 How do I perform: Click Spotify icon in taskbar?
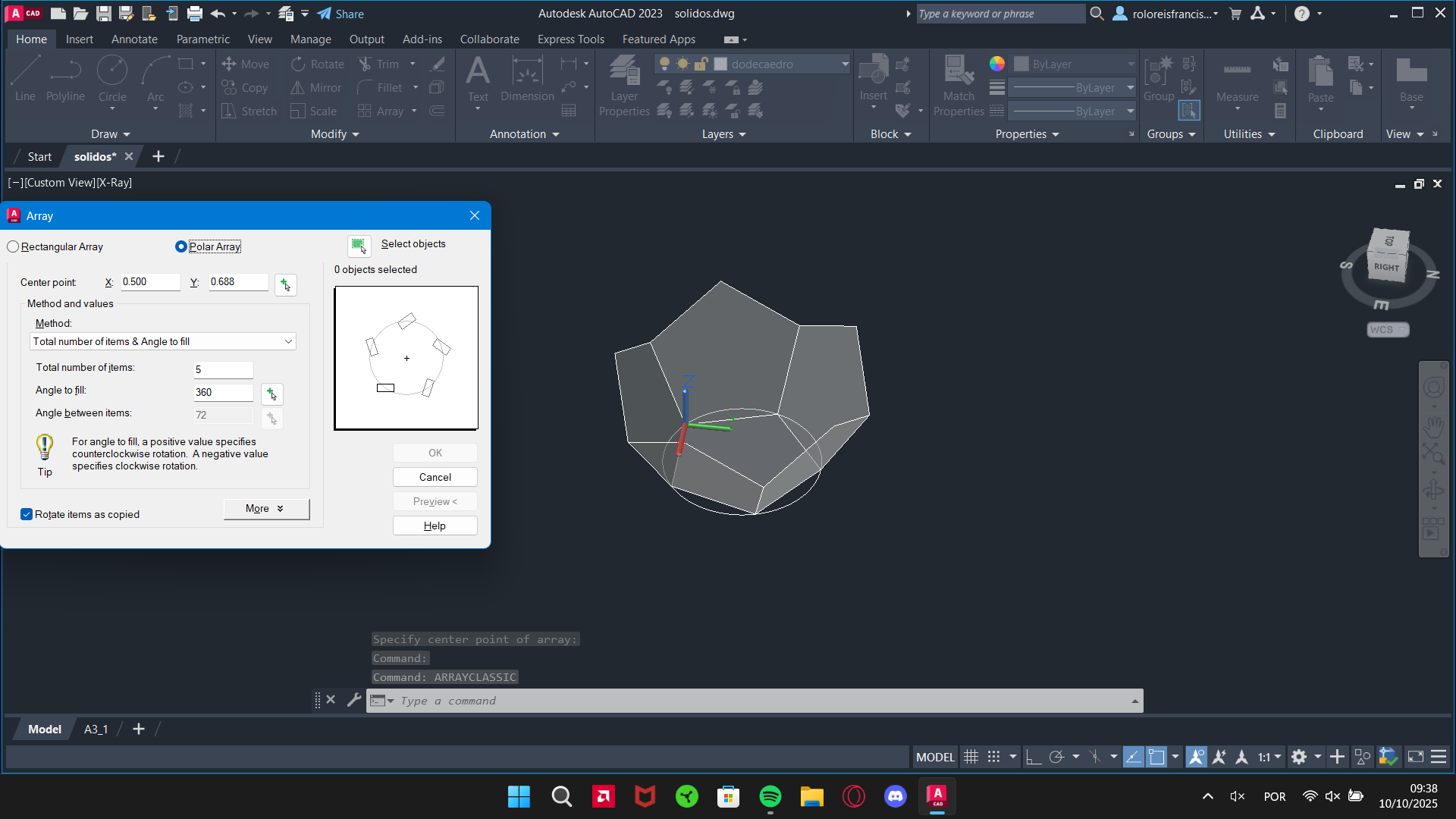point(770,796)
